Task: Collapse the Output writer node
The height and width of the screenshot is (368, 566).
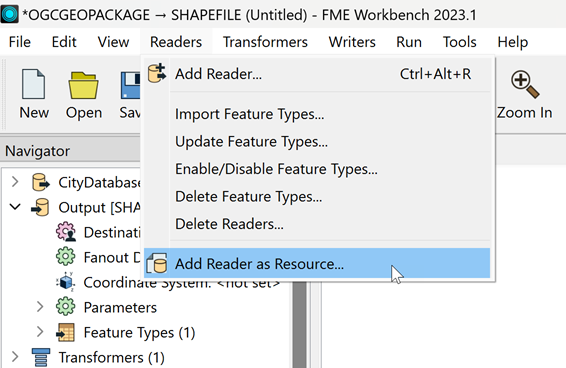Action: (x=15, y=207)
